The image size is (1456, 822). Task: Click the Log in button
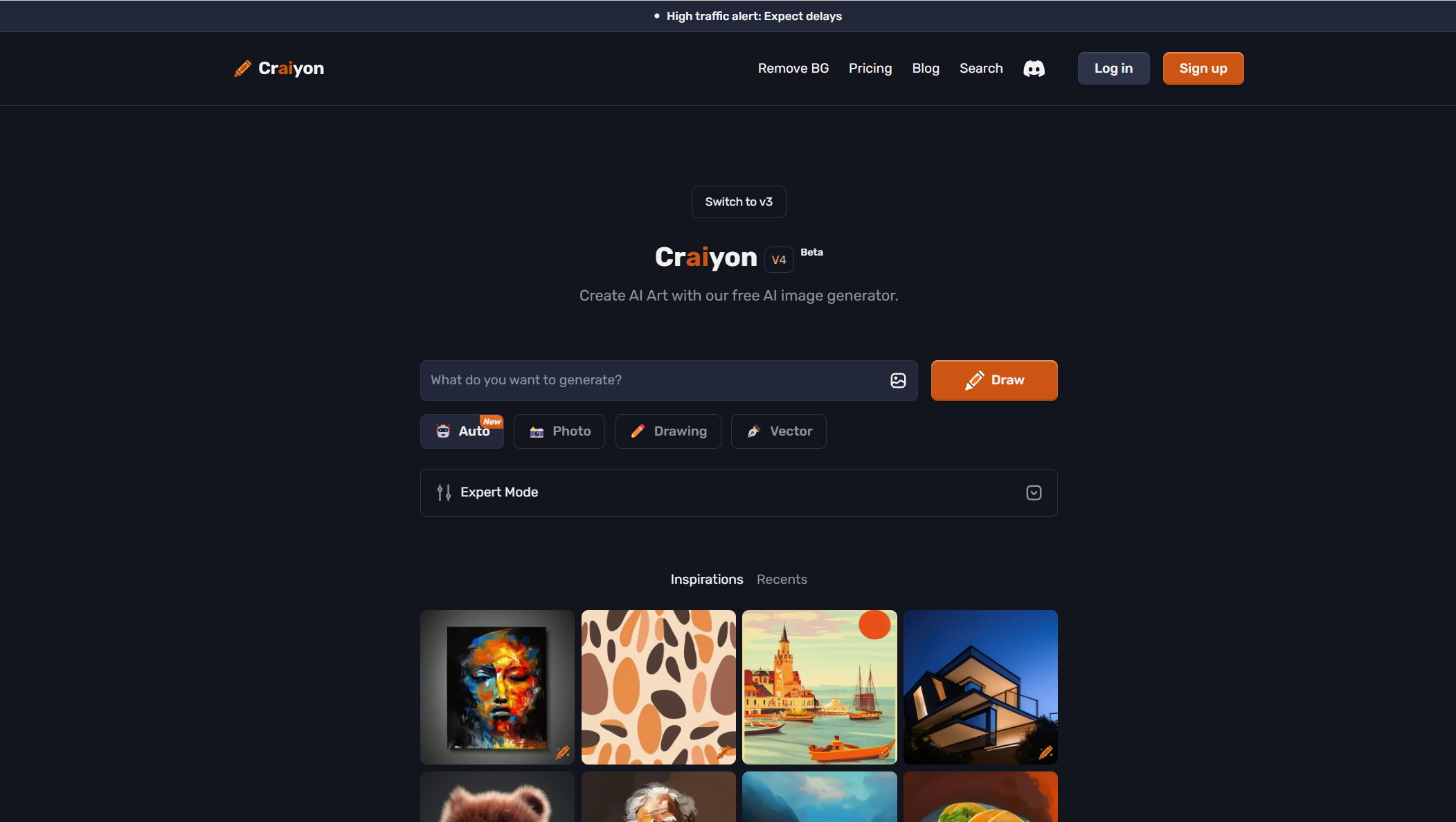pyautogui.click(x=1113, y=68)
